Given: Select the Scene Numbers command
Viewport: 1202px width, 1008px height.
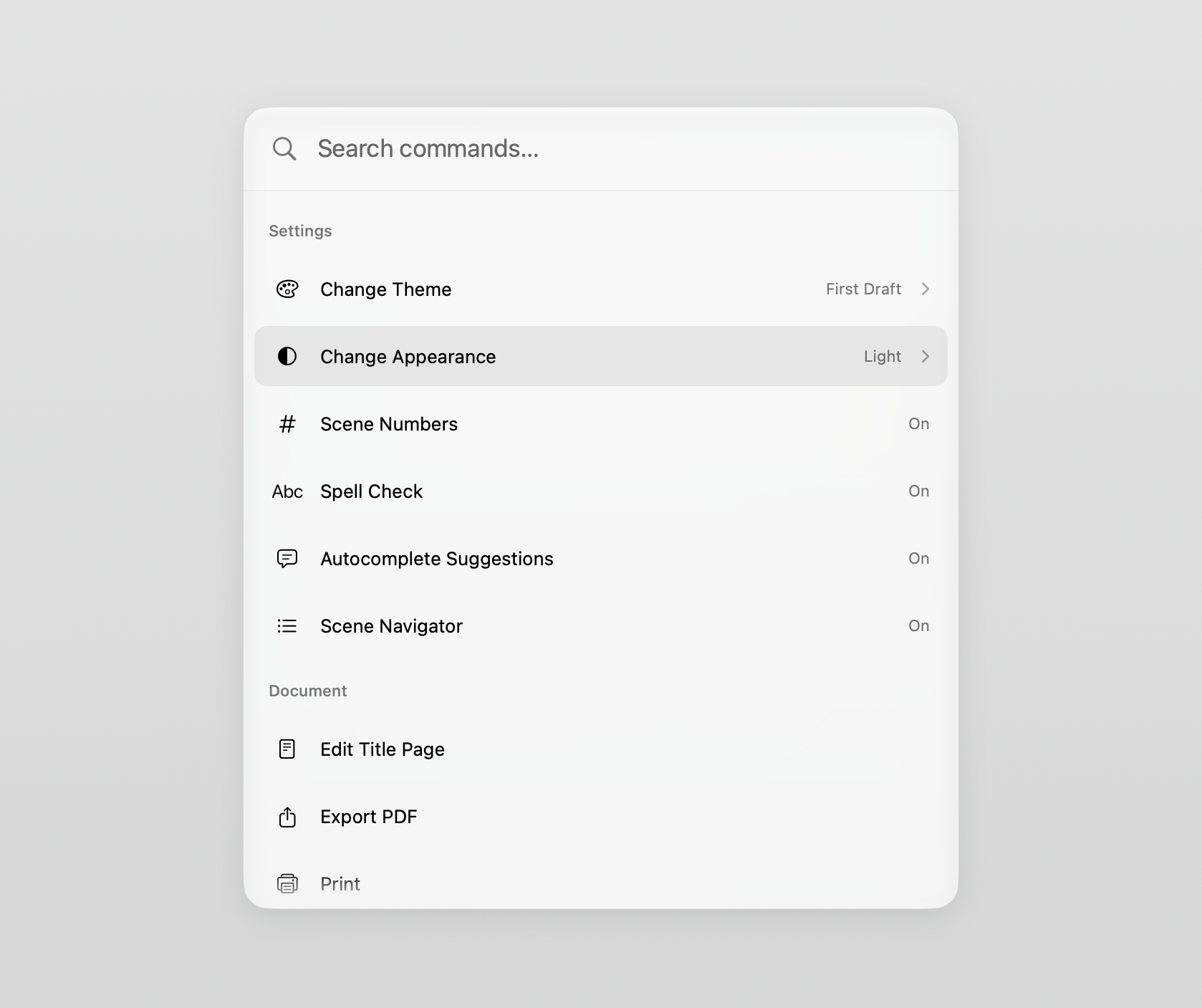Looking at the screenshot, I should (601, 424).
